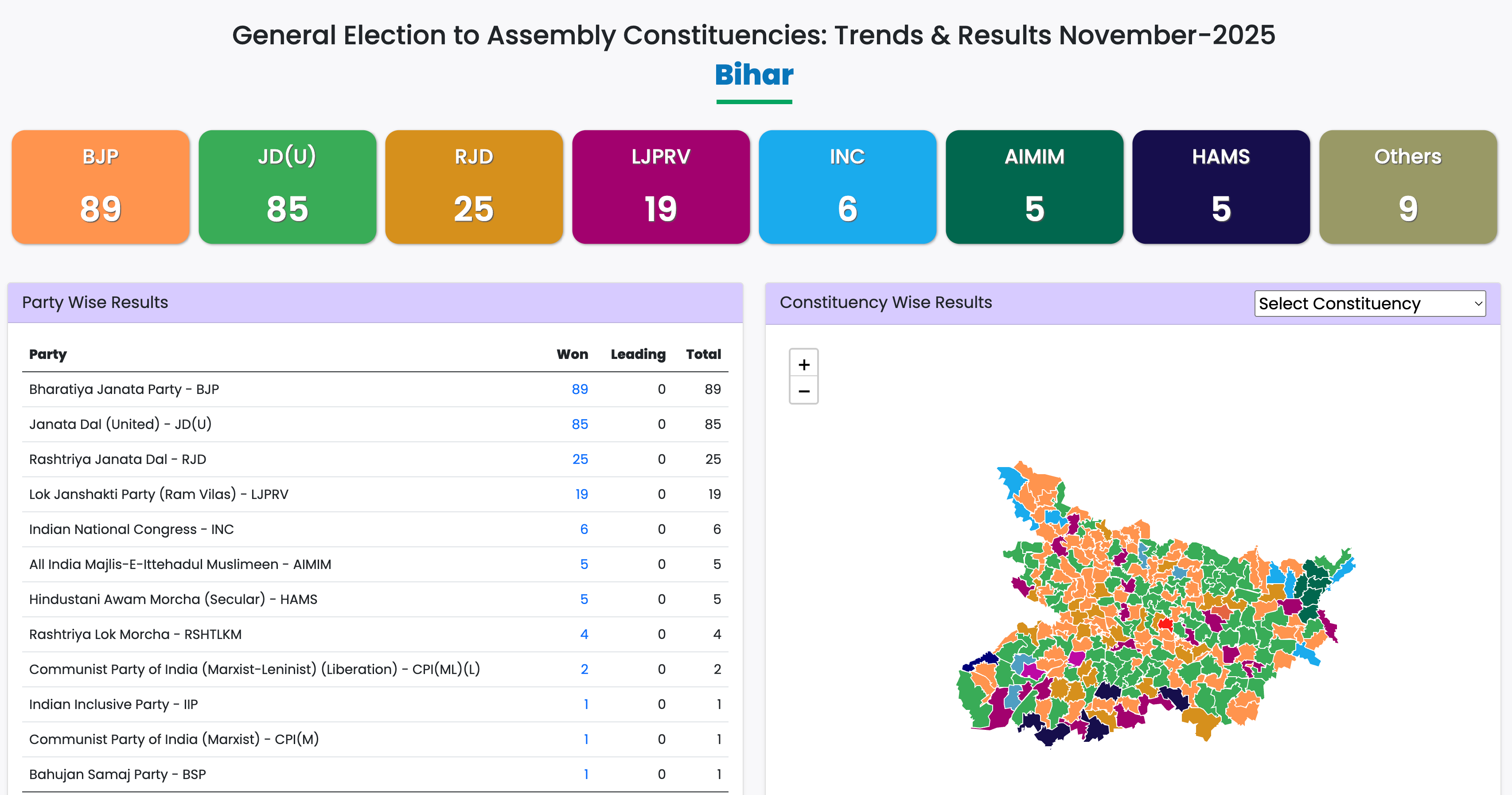1512x795 pixels.
Task: Click the JD(U) green result card
Action: (x=287, y=187)
